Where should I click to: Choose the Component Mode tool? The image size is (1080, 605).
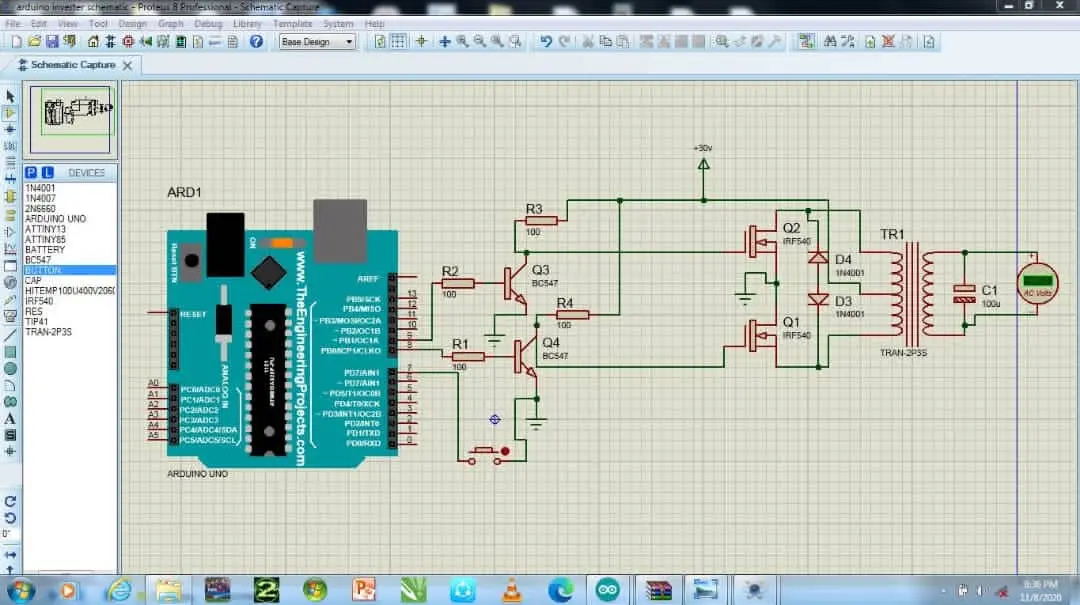pyautogui.click(x=10, y=112)
